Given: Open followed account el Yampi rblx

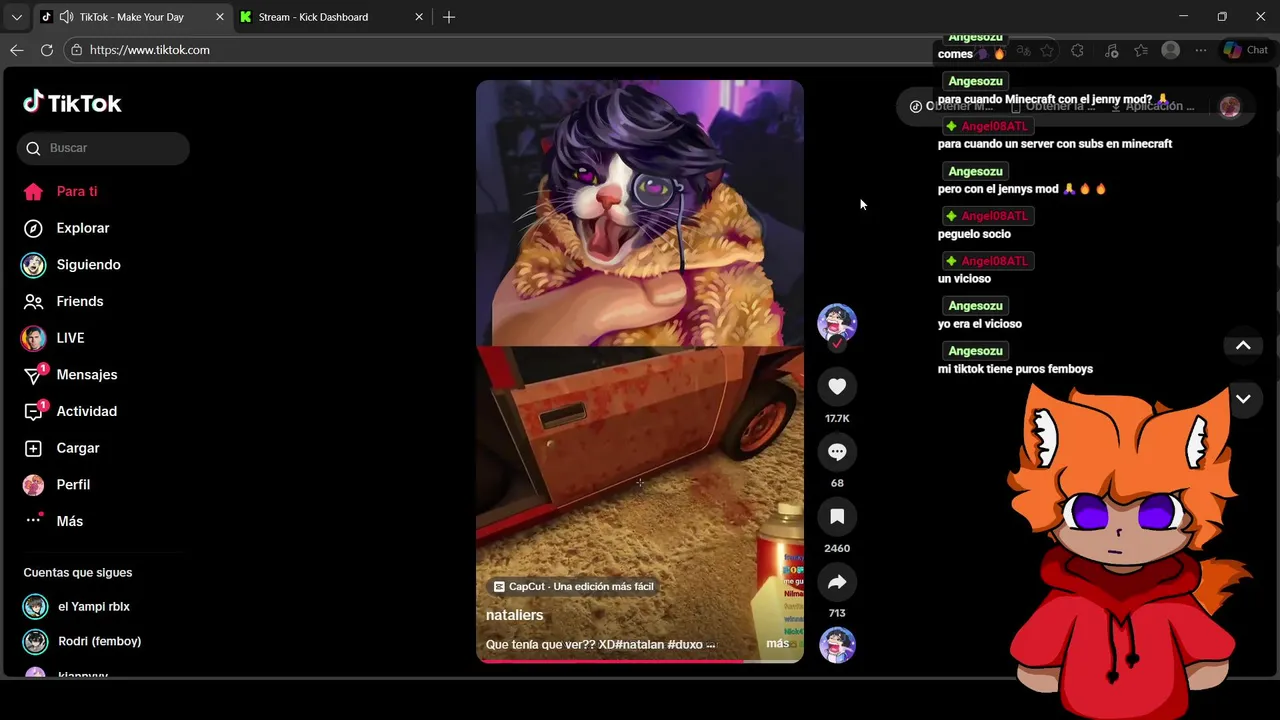Looking at the screenshot, I should [x=78, y=607].
